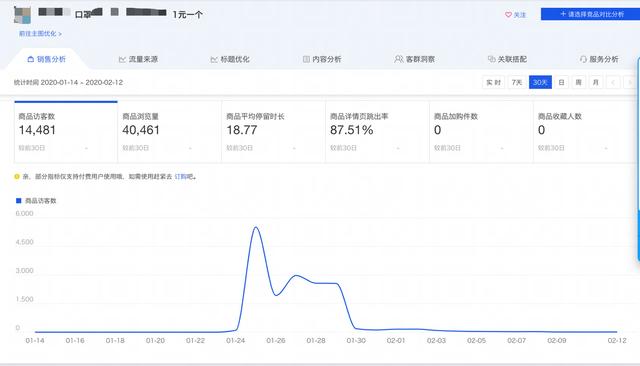Open the 服务分析 tab
The width and height of the screenshot is (640, 366).
tap(599, 59)
